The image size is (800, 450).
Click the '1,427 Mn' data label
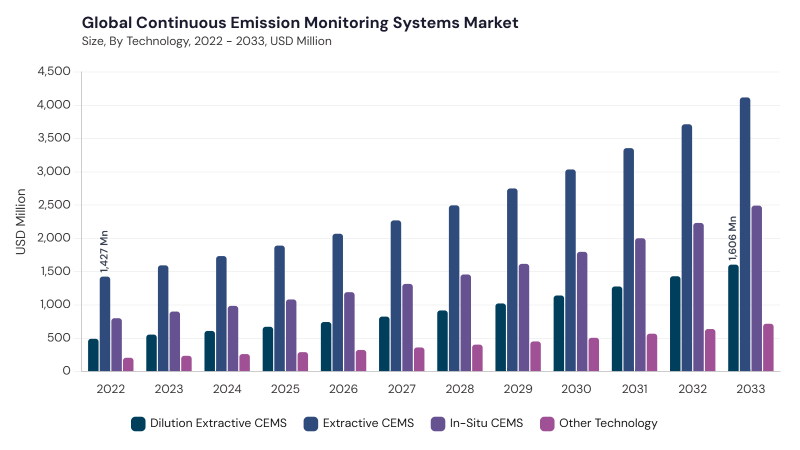coord(104,252)
